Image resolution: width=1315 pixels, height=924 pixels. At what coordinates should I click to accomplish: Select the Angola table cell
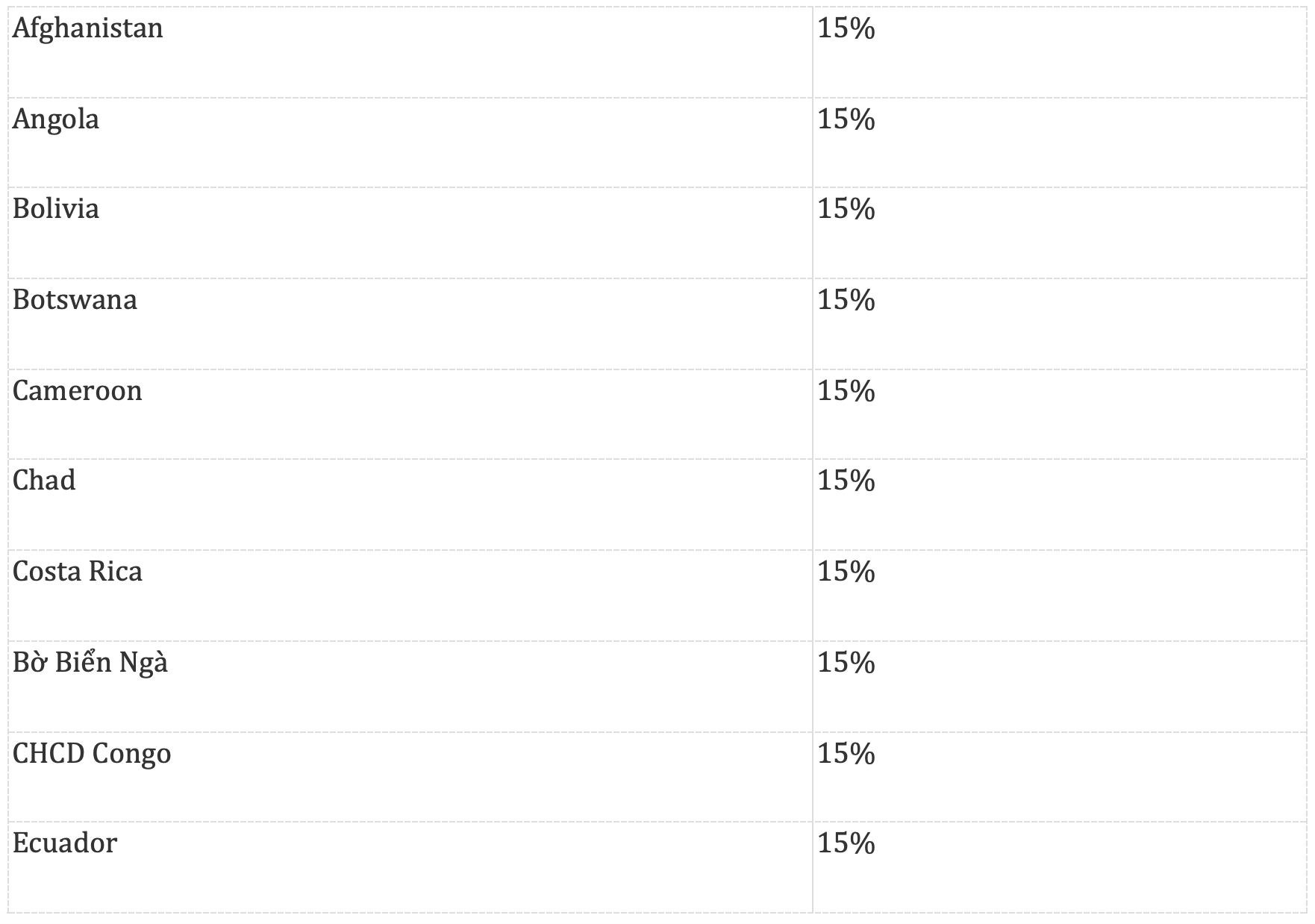click(x=56, y=120)
